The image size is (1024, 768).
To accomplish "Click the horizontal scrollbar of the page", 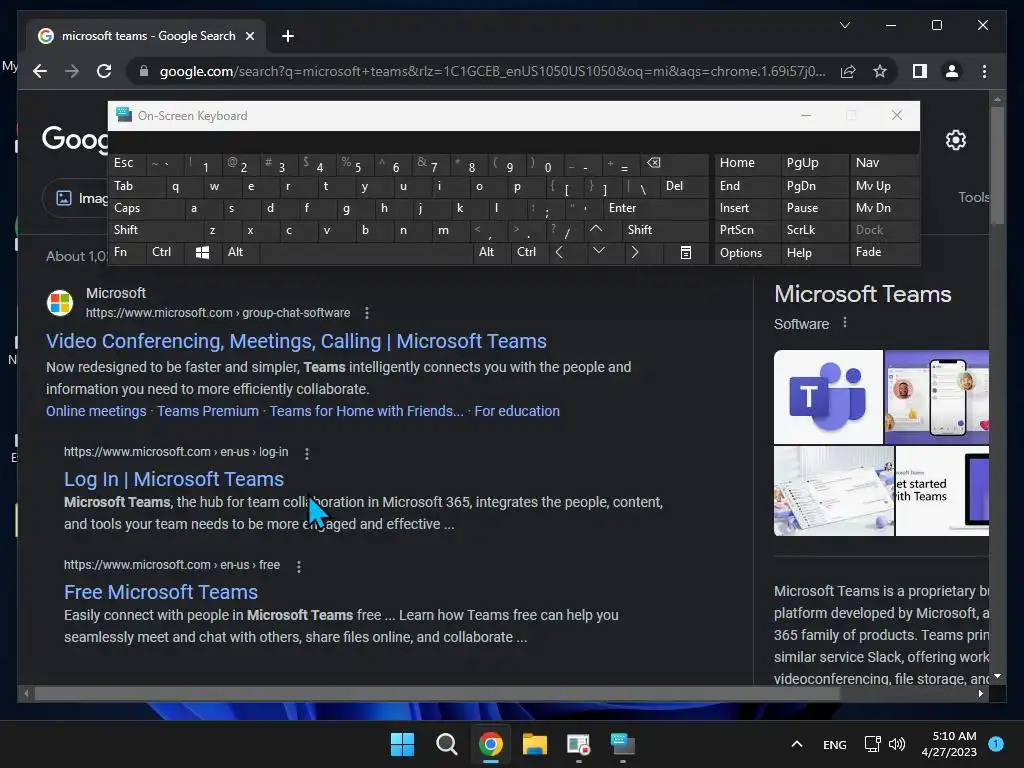I will [436, 694].
